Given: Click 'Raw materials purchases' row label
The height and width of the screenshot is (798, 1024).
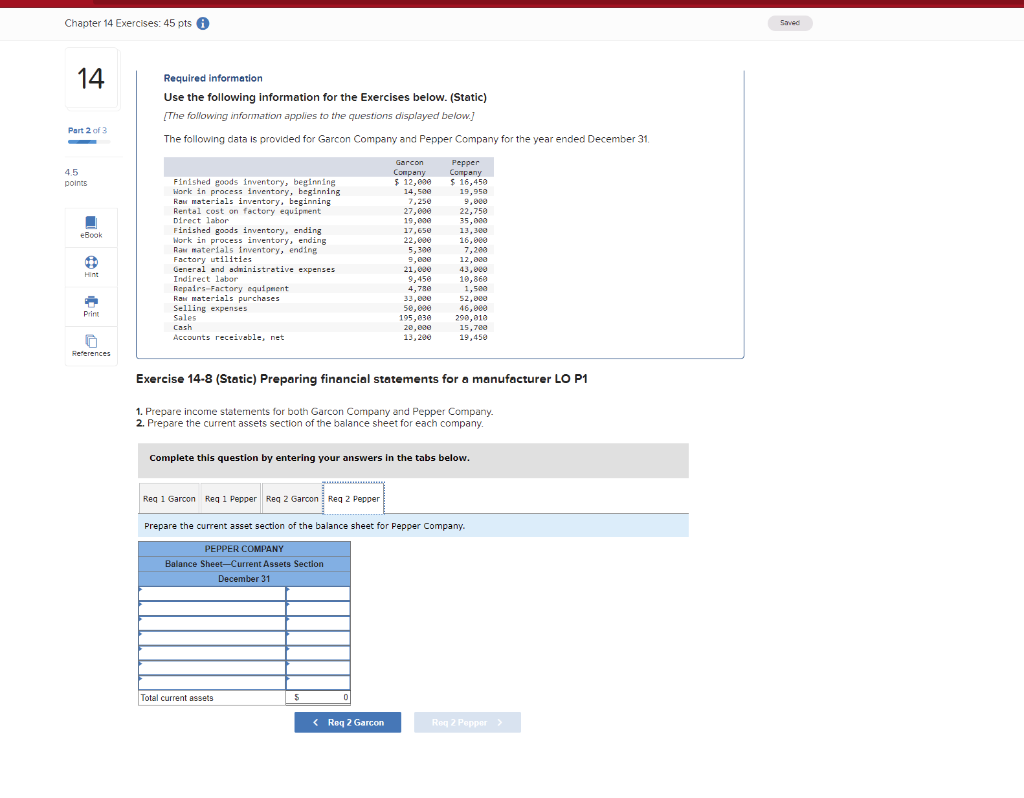Looking at the screenshot, I should point(226,298).
